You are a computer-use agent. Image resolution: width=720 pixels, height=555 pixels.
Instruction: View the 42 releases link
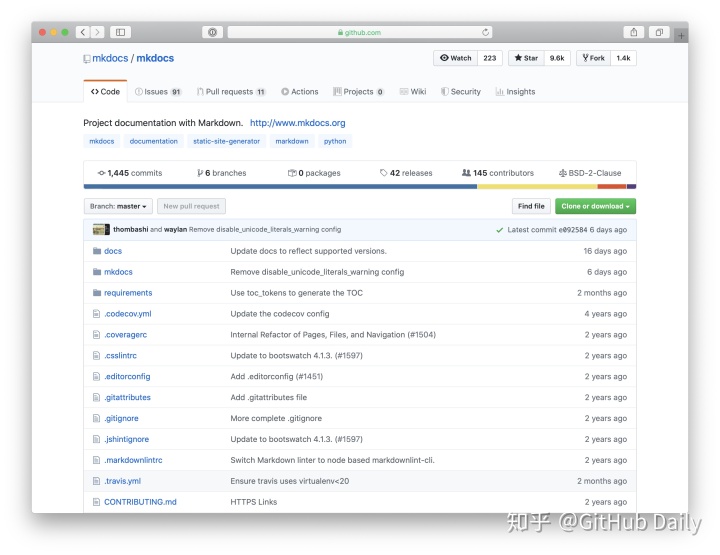coord(406,173)
